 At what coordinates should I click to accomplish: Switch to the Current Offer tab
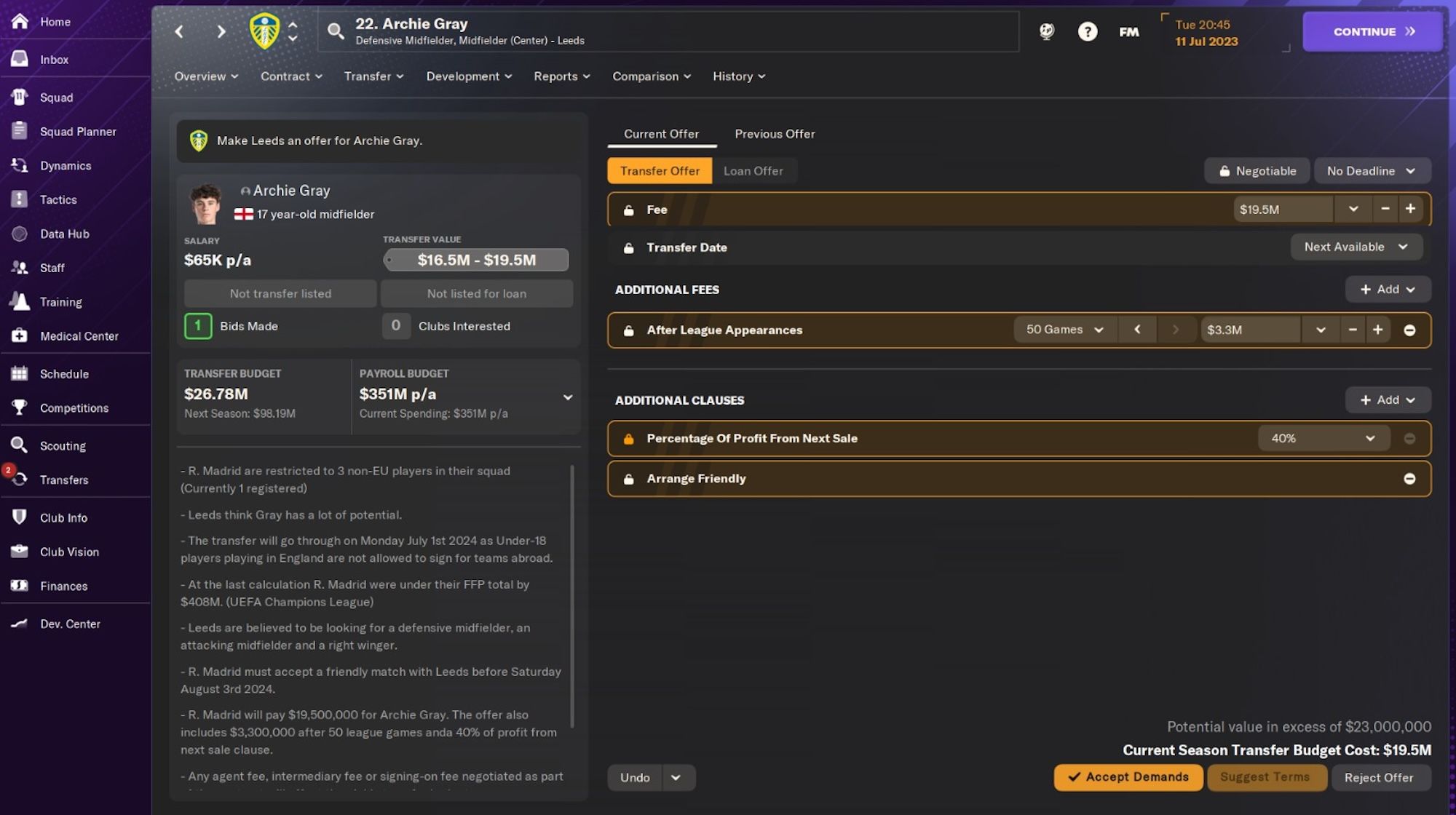click(x=661, y=134)
